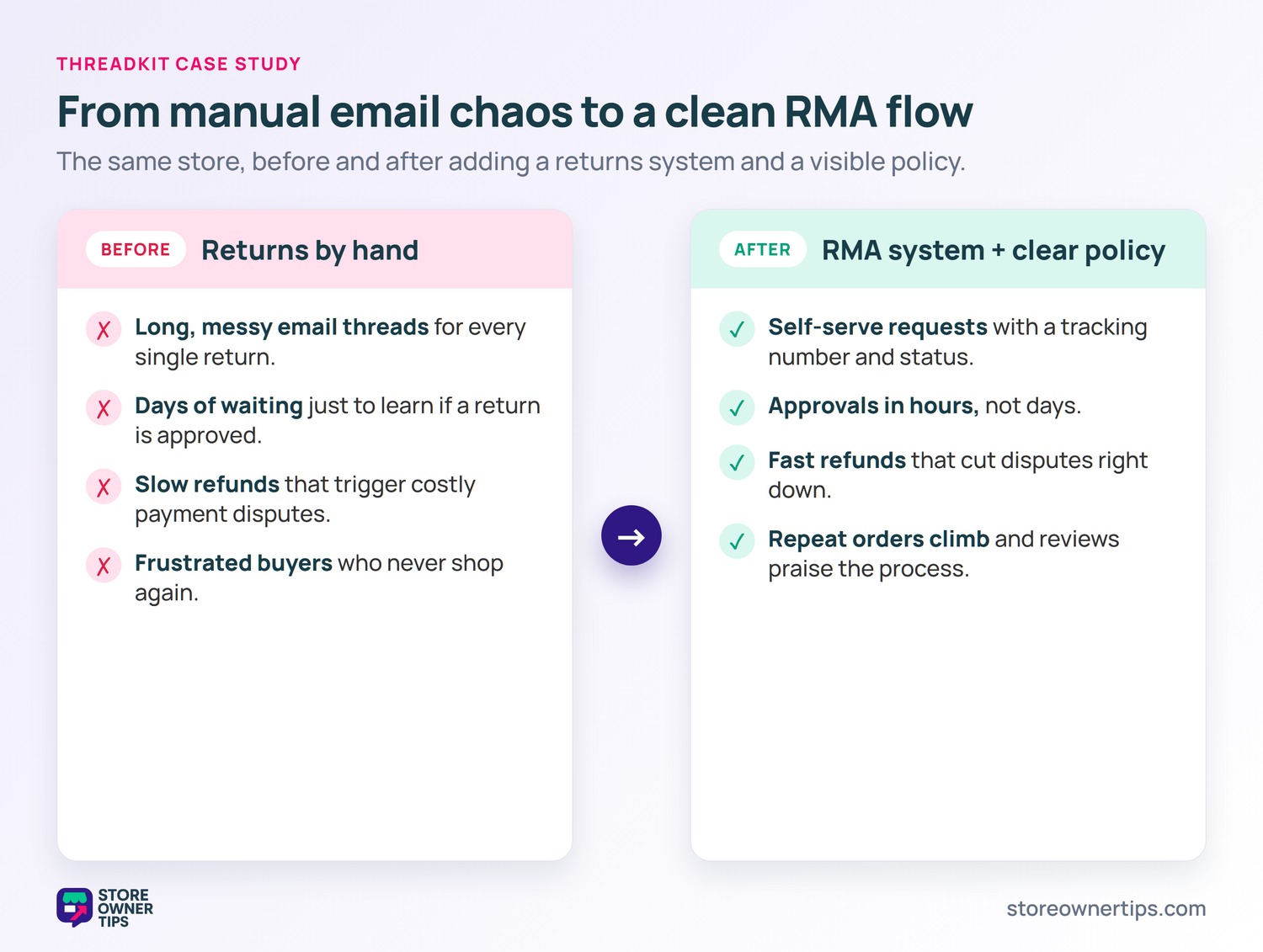Click the 'Returns by hand' card title
This screenshot has height=952, width=1263.
tap(310, 251)
